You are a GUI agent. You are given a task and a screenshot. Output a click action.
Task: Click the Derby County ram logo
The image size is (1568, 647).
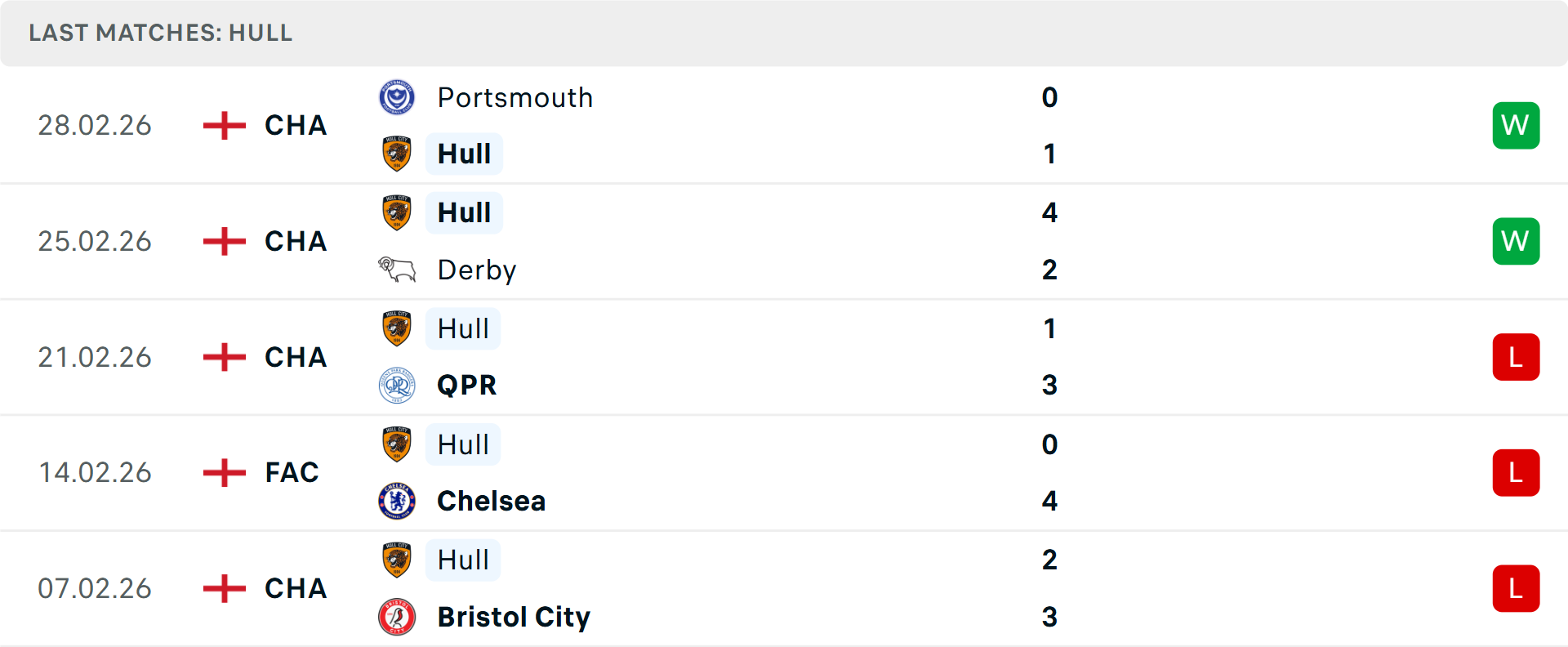coord(398,270)
